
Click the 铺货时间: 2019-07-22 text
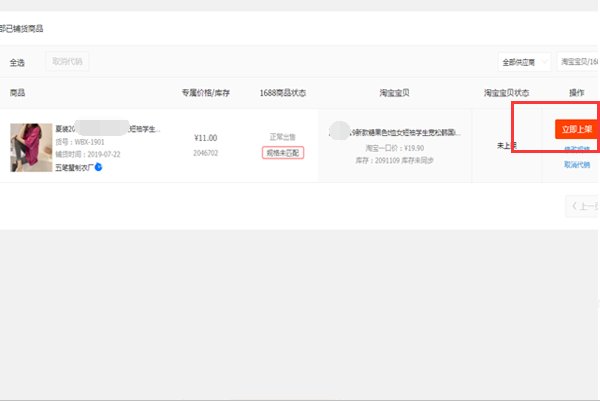click(x=88, y=154)
